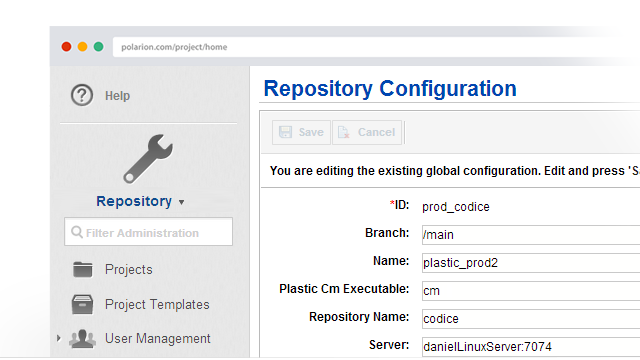Click the Repository Name label
This screenshot has width=640, height=360.
click(x=359, y=317)
